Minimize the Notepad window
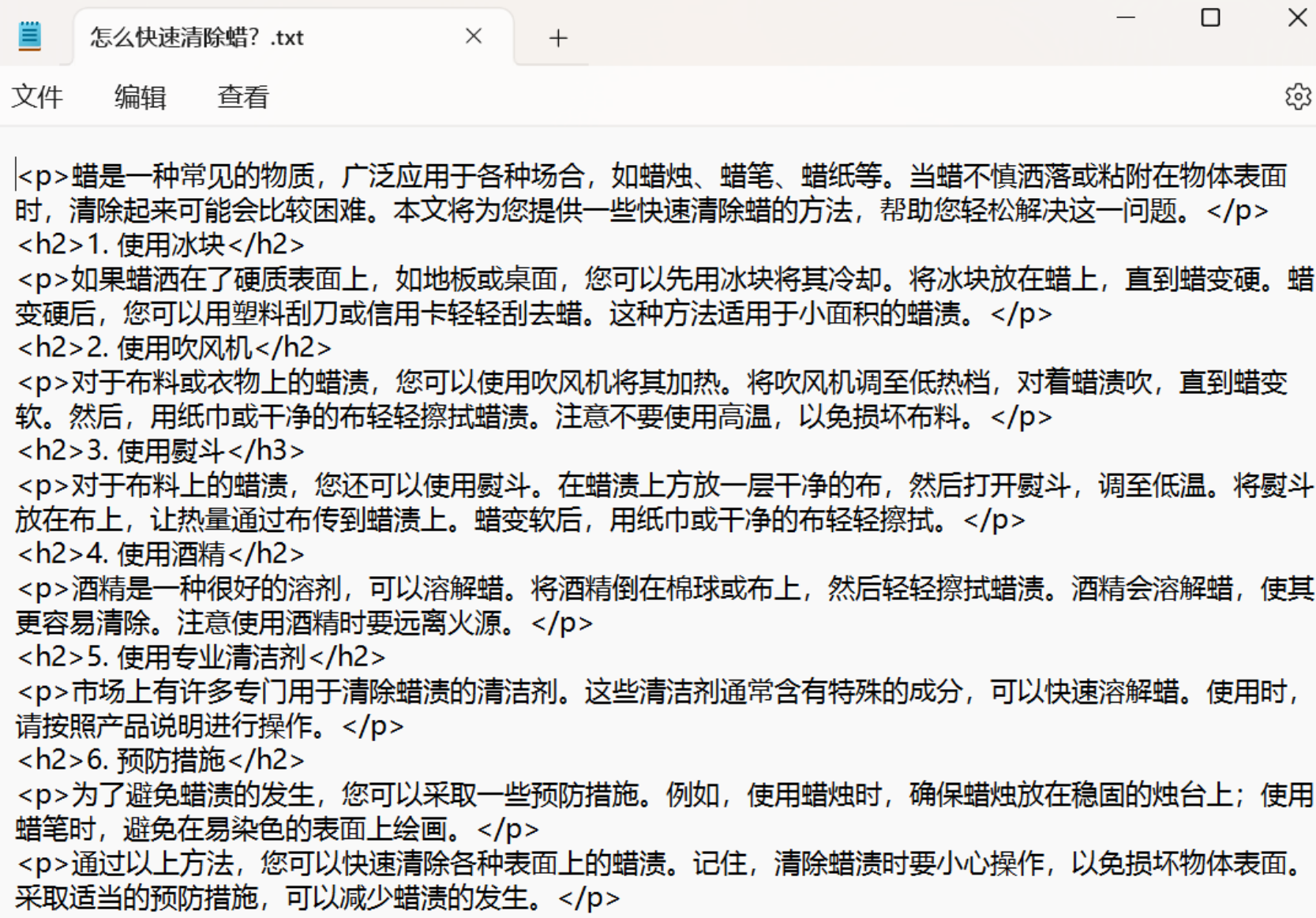The width and height of the screenshot is (1316, 918). tap(1126, 17)
